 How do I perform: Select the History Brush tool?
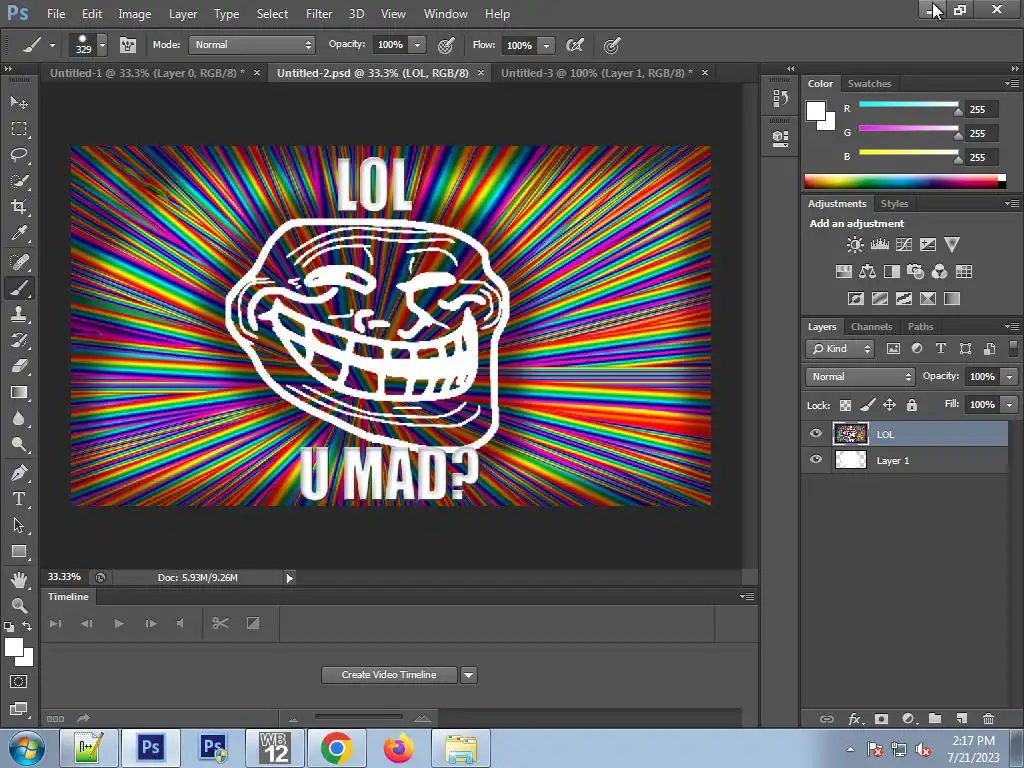click(19, 340)
